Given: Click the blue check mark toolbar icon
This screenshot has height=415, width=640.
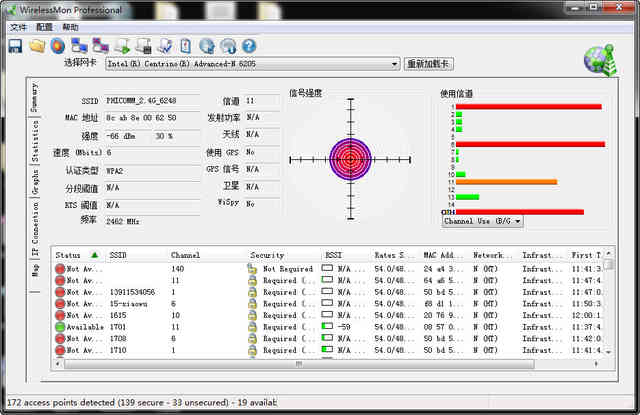Looking at the screenshot, I should tap(165, 46).
